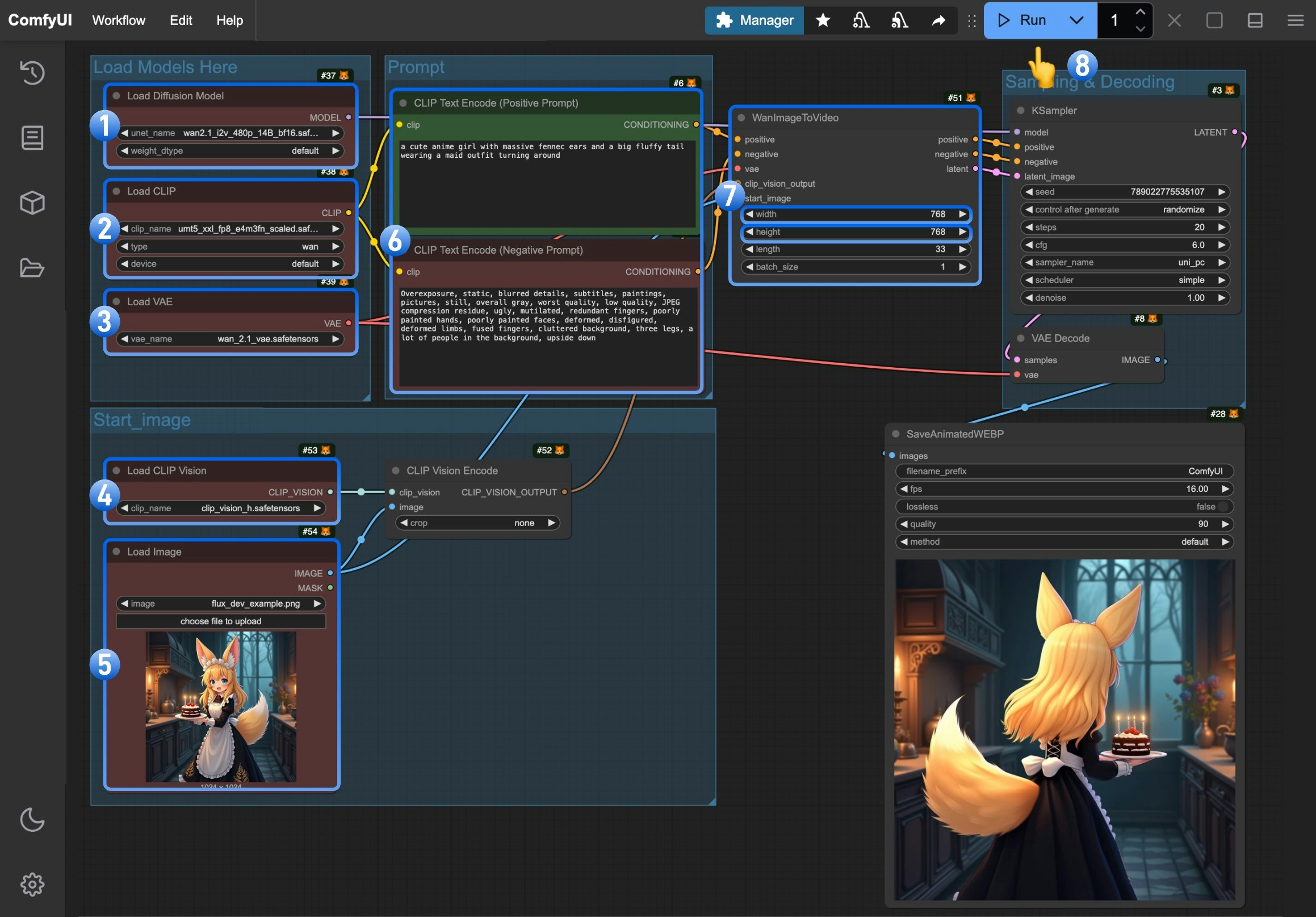Click 'choose file to upload' in Load Image
Screen dimensions: 1316x917
pyautogui.click(x=220, y=621)
